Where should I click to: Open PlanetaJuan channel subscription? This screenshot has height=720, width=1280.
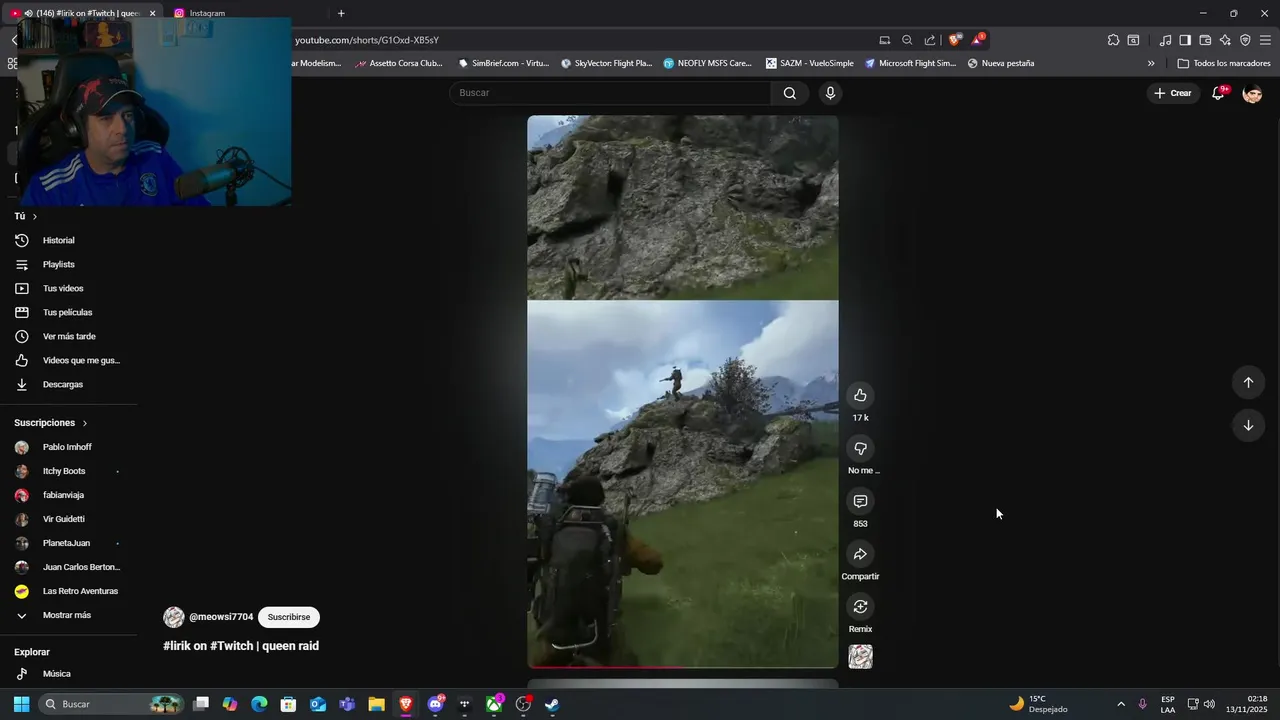(x=68, y=544)
